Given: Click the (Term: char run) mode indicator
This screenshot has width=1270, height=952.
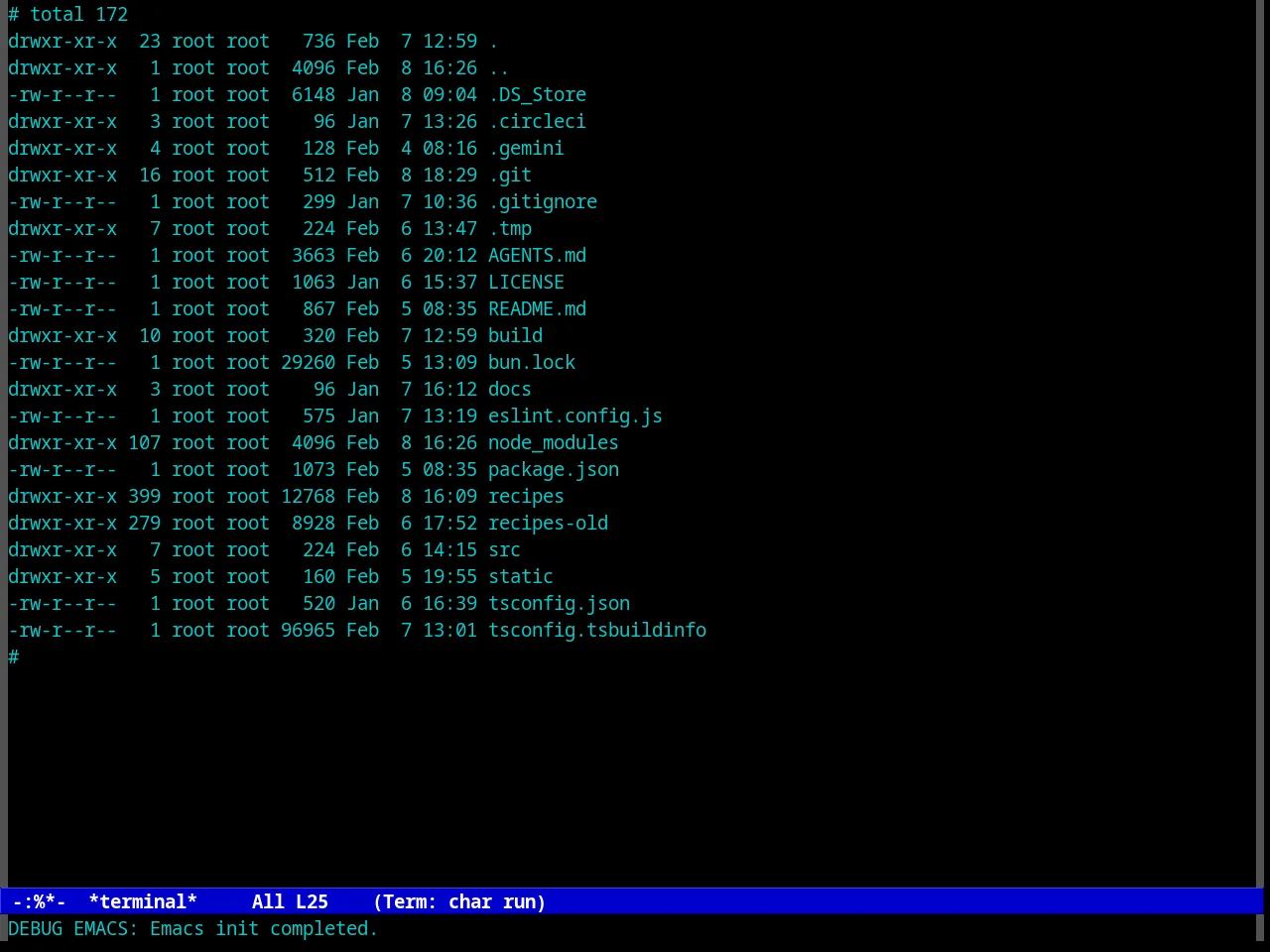Looking at the screenshot, I should coord(460,901).
